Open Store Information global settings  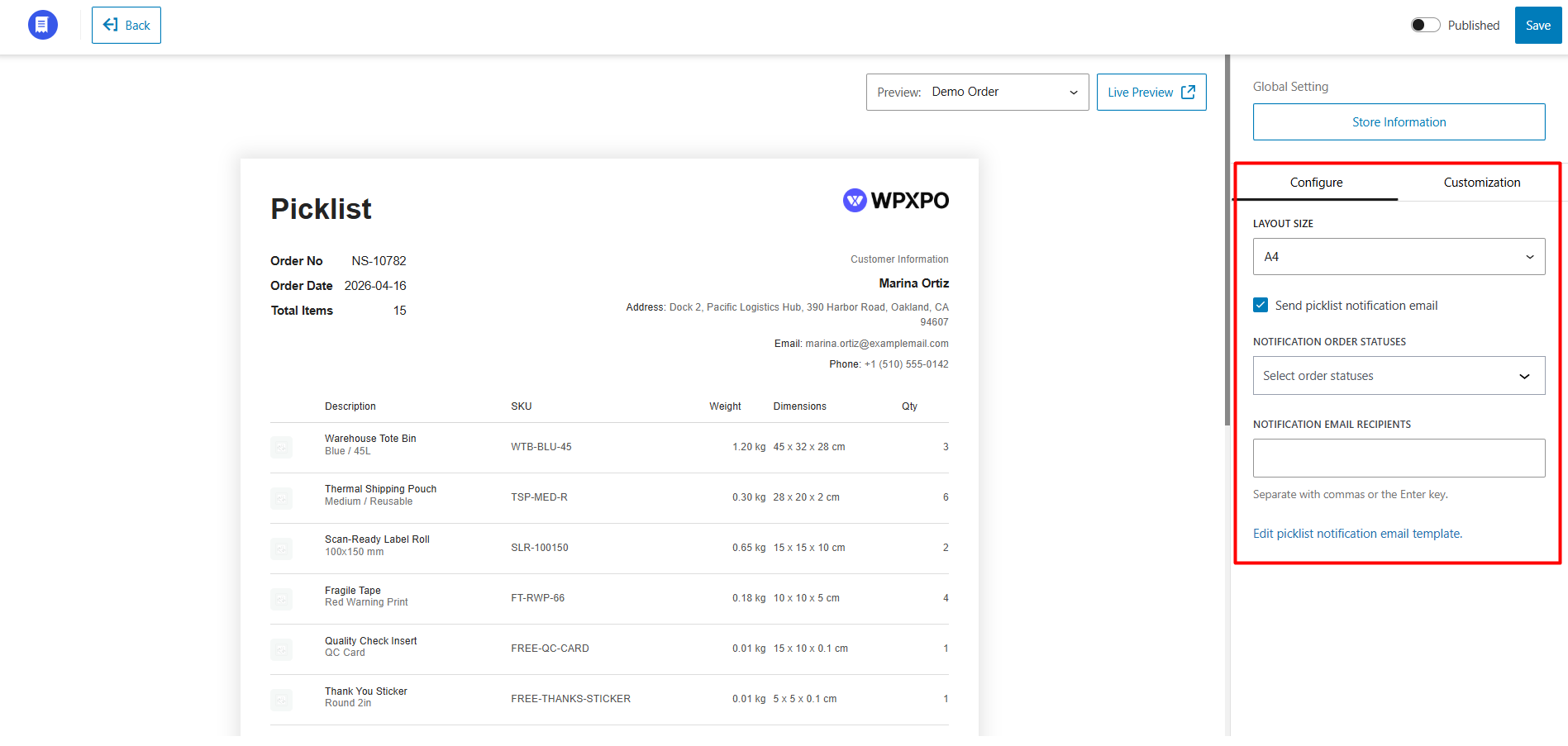point(1399,122)
